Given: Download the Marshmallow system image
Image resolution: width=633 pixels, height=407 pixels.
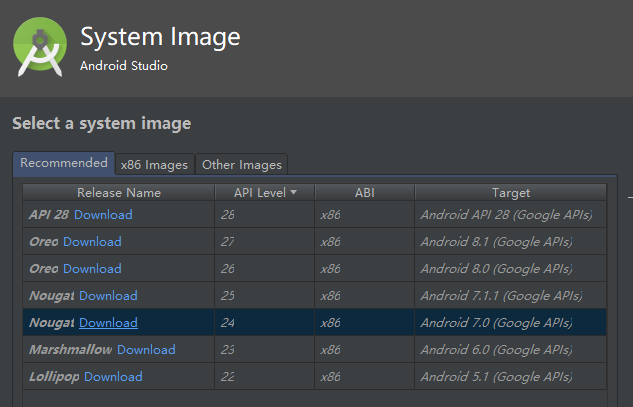Looking at the screenshot, I should click(x=146, y=350).
